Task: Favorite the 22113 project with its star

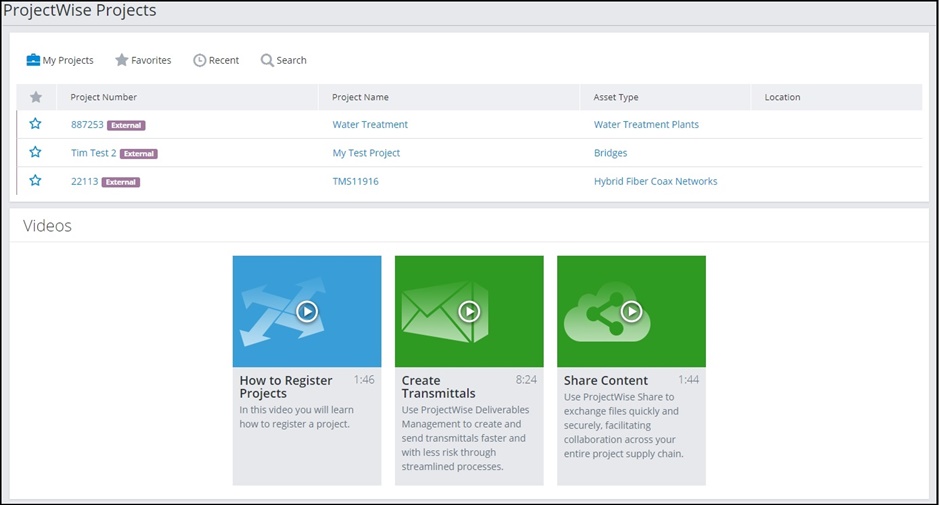Action: coord(35,180)
